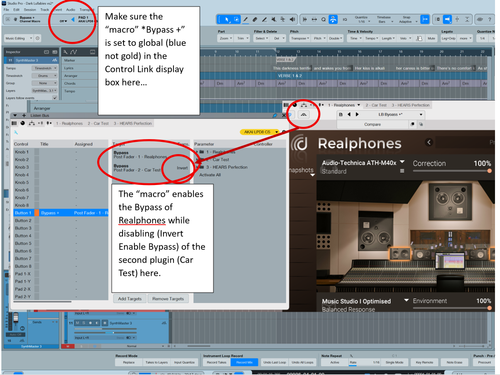This screenshot has width=500, height=375.
Task: Click the Add Targets button
Action: (x=130, y=299)
